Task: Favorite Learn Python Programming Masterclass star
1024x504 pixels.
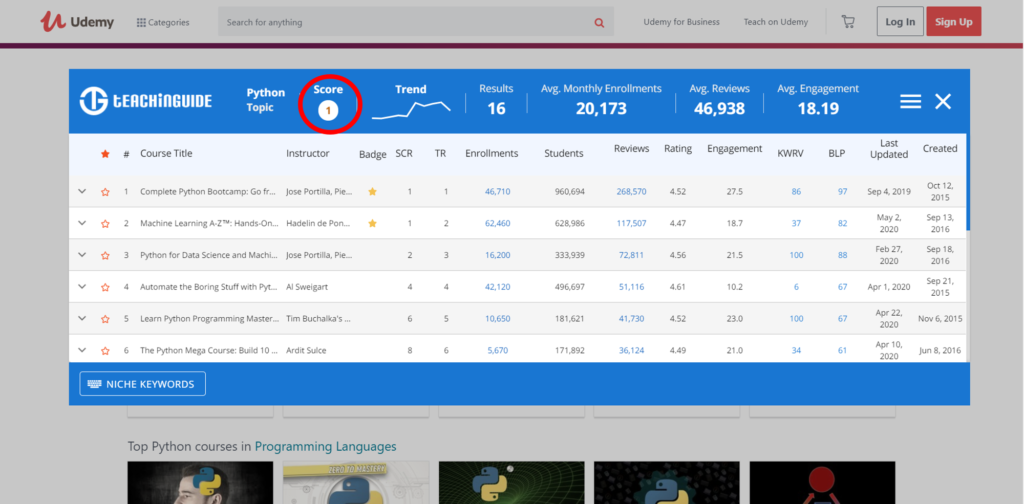Action: 105,319
